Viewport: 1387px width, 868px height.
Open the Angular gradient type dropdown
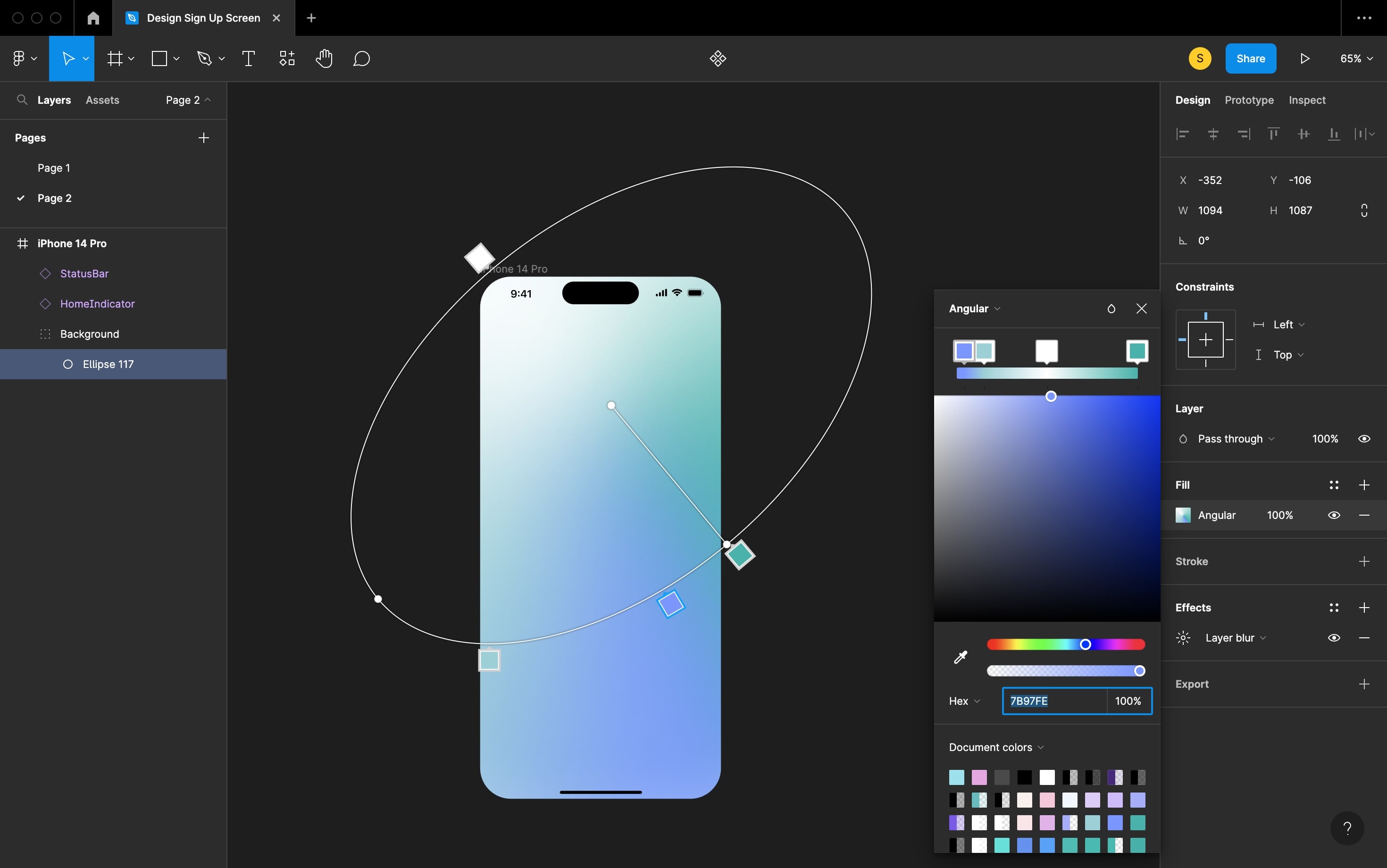(x=974, y=309)
